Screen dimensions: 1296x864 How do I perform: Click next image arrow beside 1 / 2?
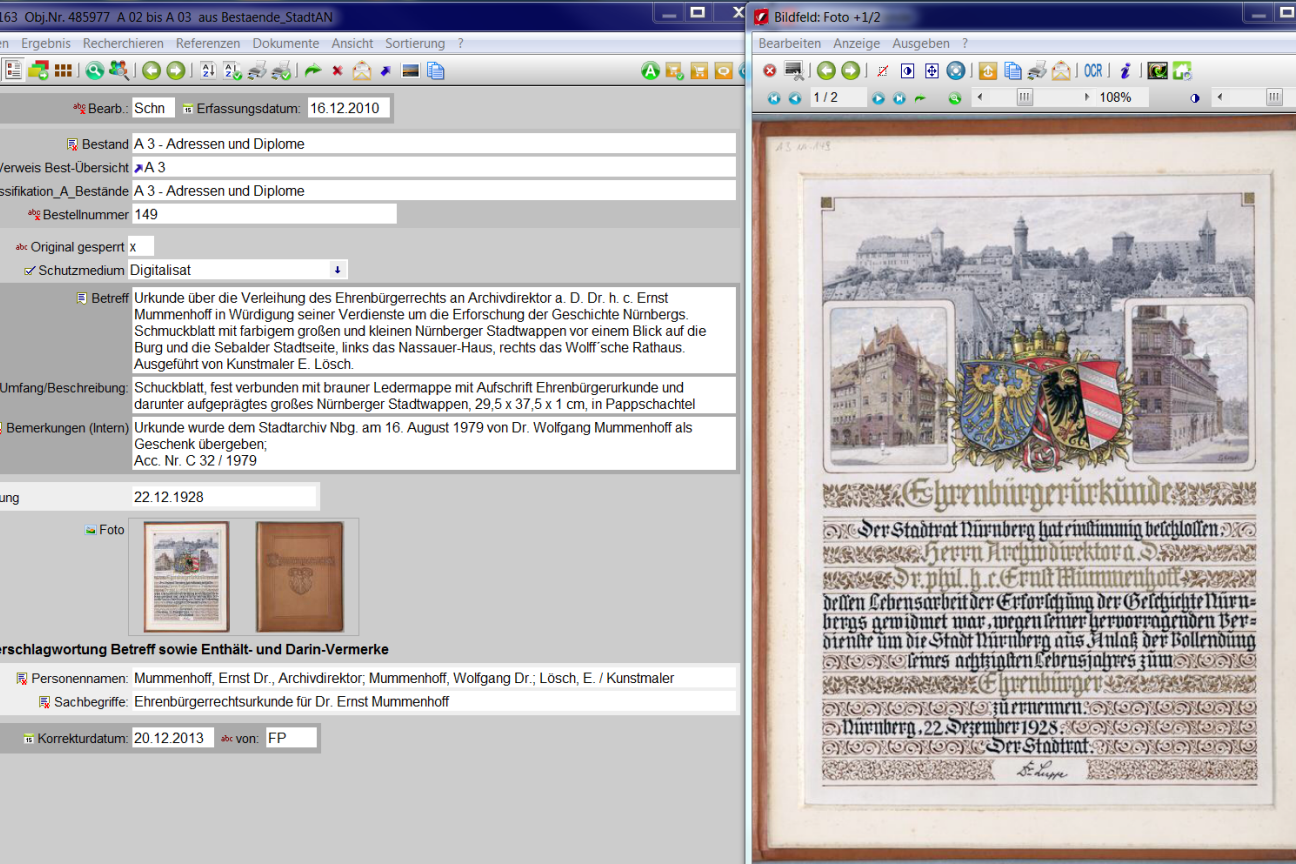pos(878,98)
